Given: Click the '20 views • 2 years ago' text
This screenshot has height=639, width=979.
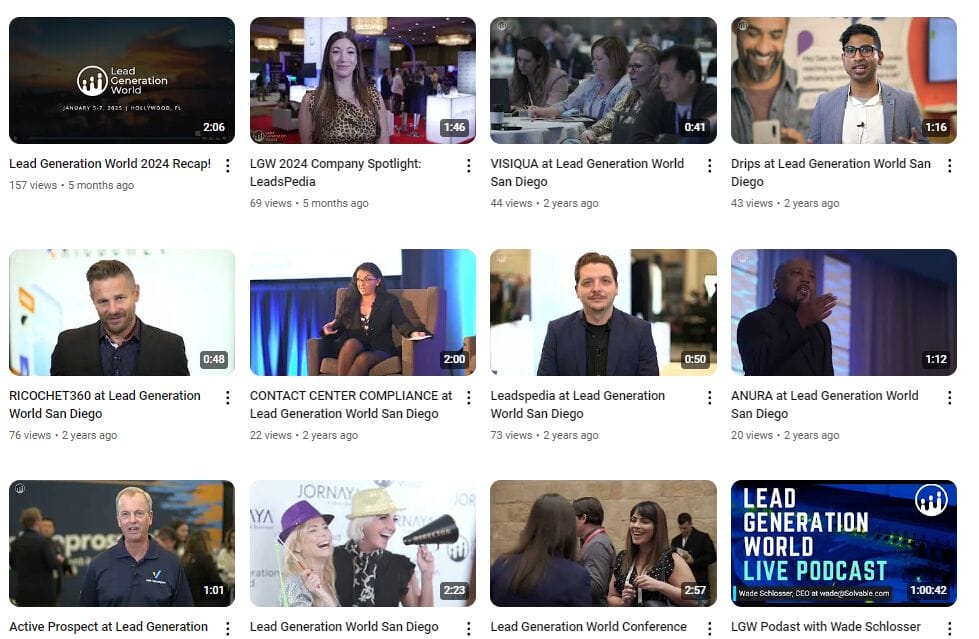Looking at the screenshot, I should click(x=785, y=435).
